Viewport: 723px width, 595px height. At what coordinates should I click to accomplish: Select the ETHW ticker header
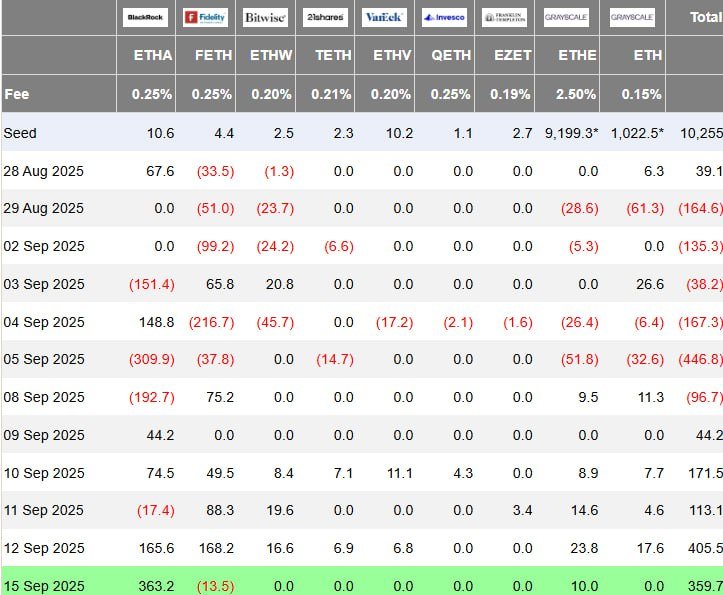pos(271,55)
